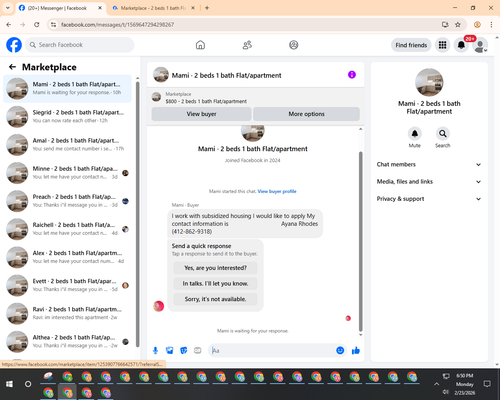500x400 pixels.
Task: Click the conversation list scrollbar
Action: tap(137, 215)
